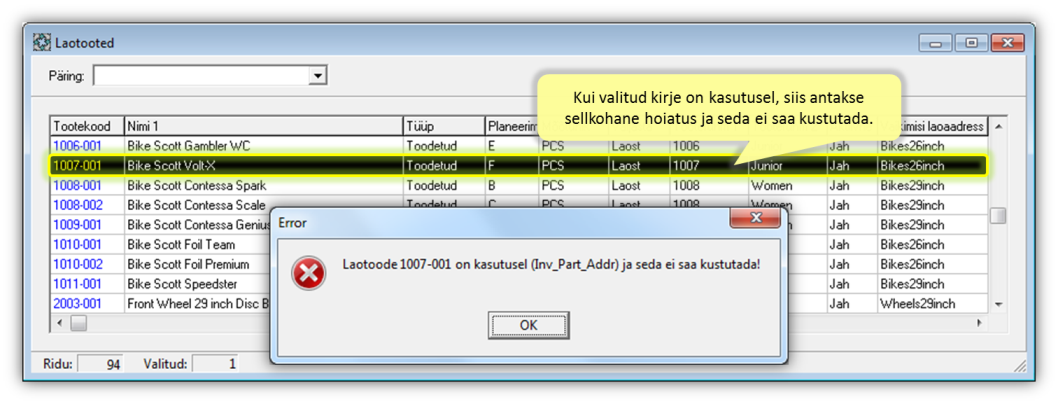Close the Error dialog with X
1058x404 pixels.
[756, 218]
